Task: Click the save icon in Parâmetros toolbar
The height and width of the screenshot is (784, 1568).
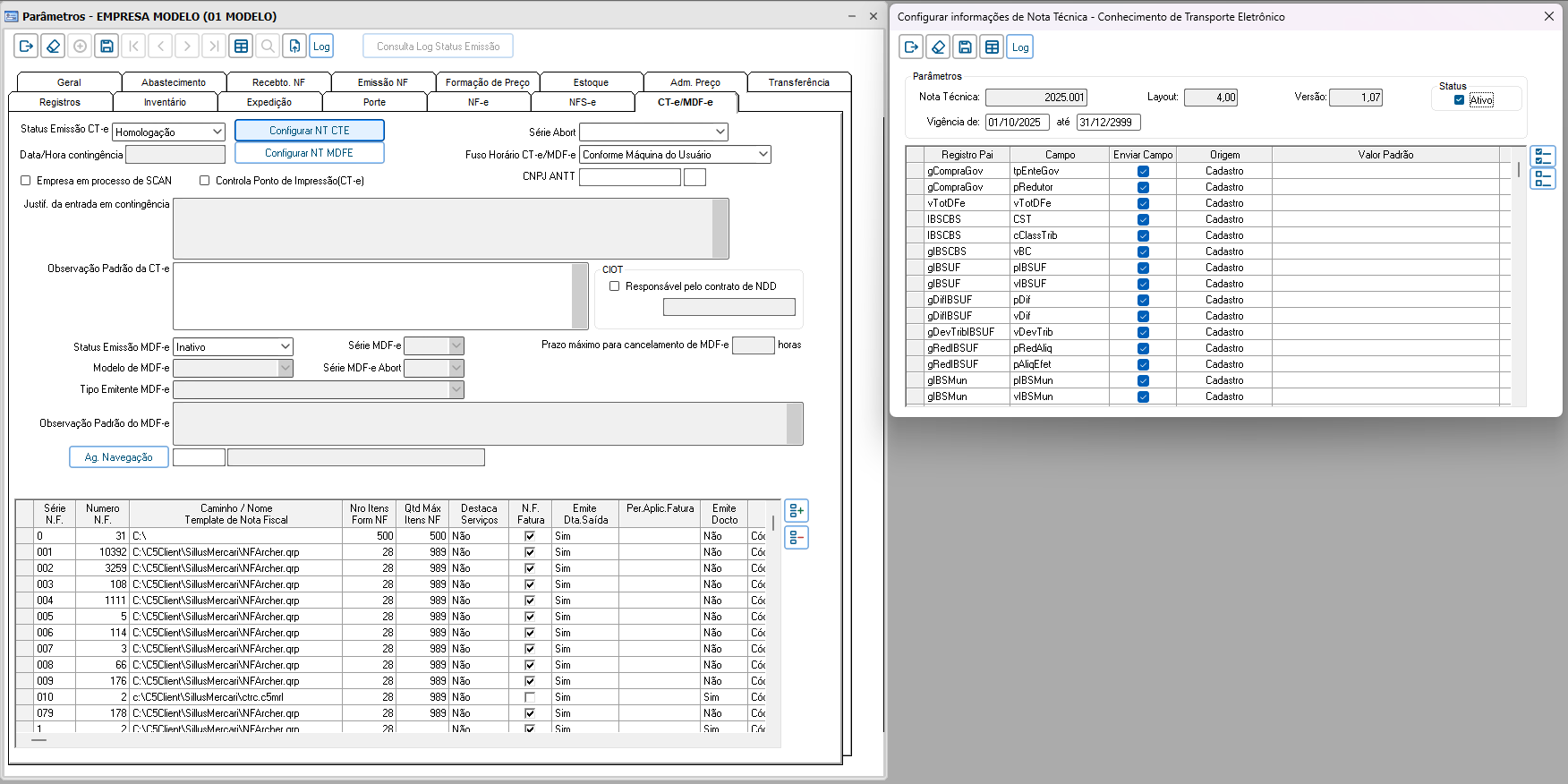Action: [x=107, y=47]
